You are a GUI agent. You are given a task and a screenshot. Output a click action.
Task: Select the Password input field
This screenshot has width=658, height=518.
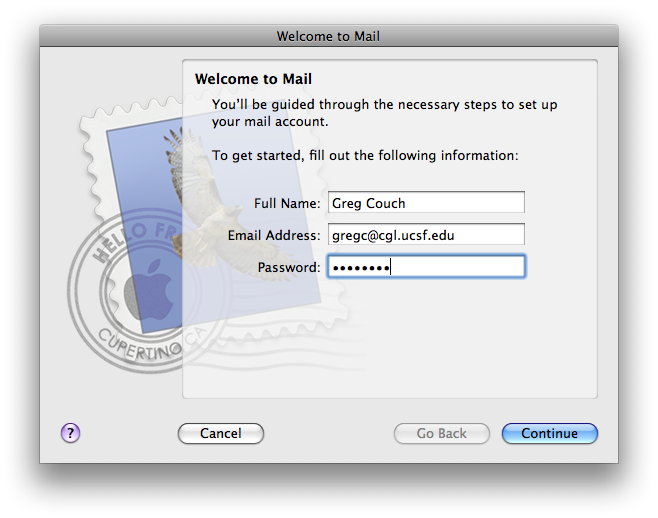pyautogui.click(x=426, y=267)
